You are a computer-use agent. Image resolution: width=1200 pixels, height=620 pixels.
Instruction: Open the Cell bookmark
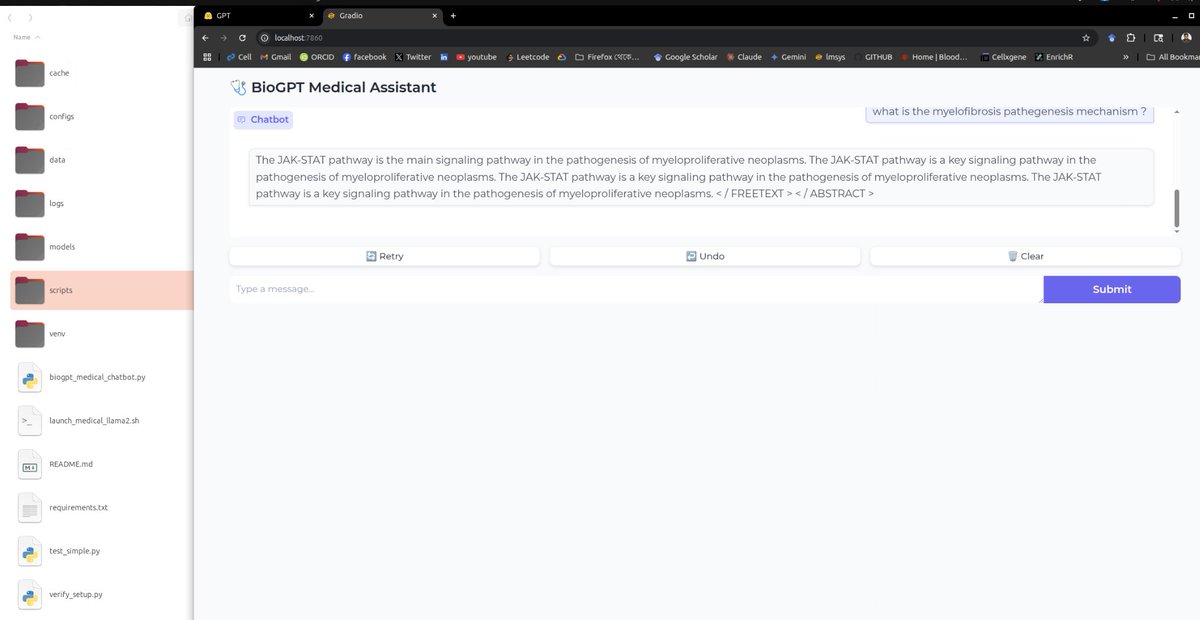click(x=239, y=57)
